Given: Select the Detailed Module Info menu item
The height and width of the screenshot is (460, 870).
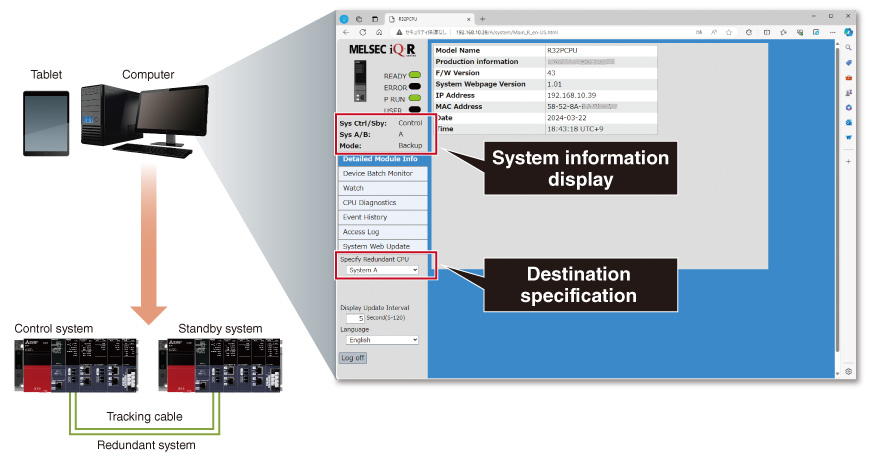Looking at the screenshot, I should [383, 159].
